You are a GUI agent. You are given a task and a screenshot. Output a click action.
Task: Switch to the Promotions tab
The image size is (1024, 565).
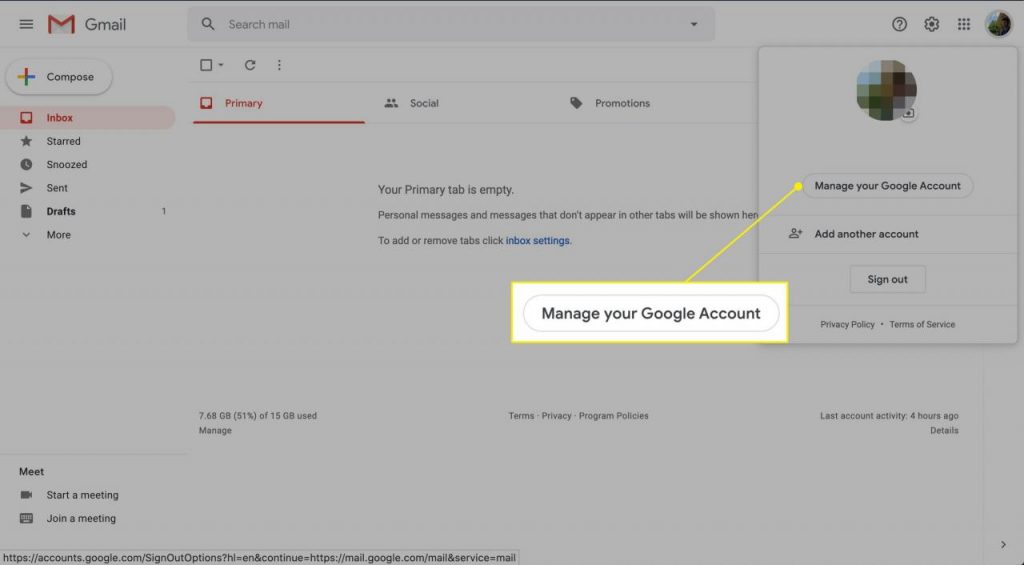(x=610, y=103)
